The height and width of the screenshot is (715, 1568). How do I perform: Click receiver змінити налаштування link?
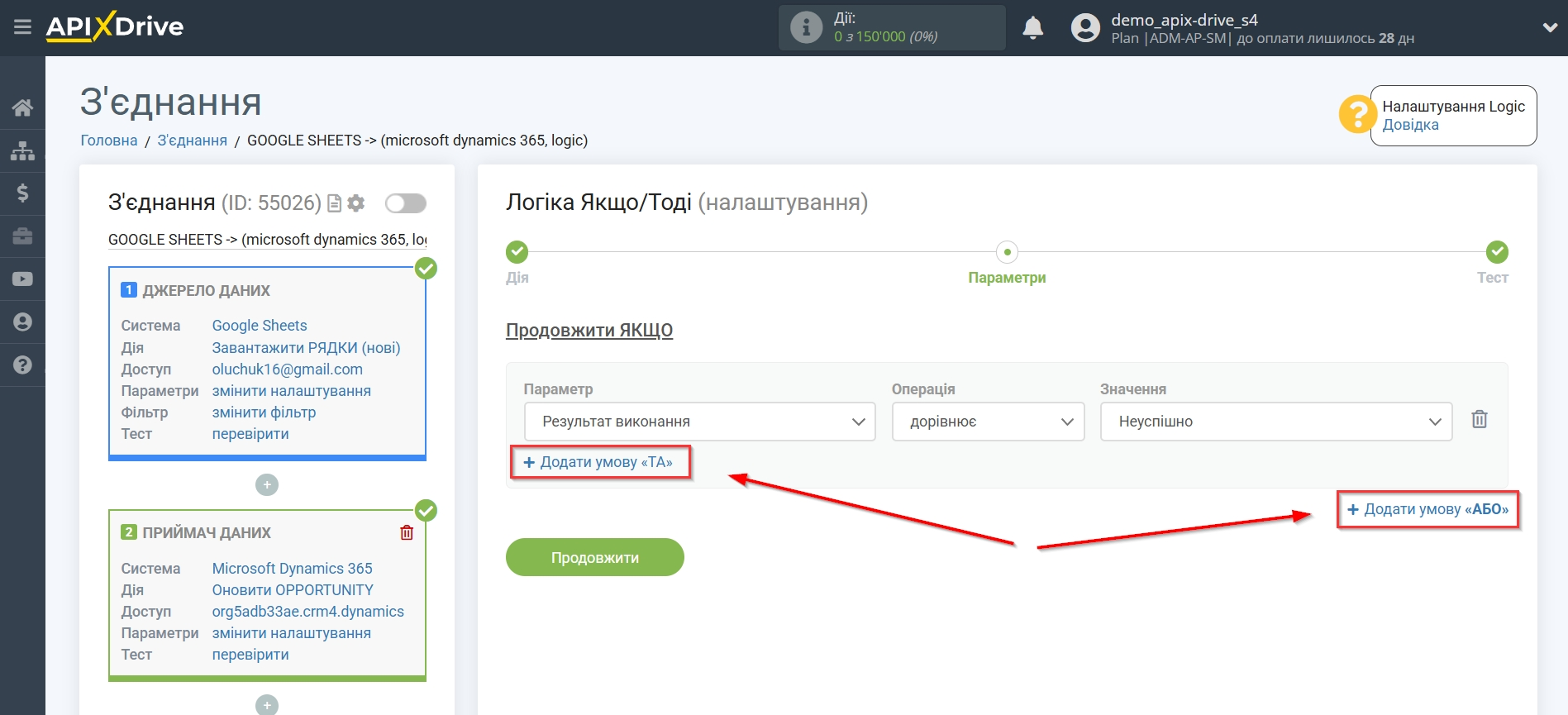coord(291,633)
